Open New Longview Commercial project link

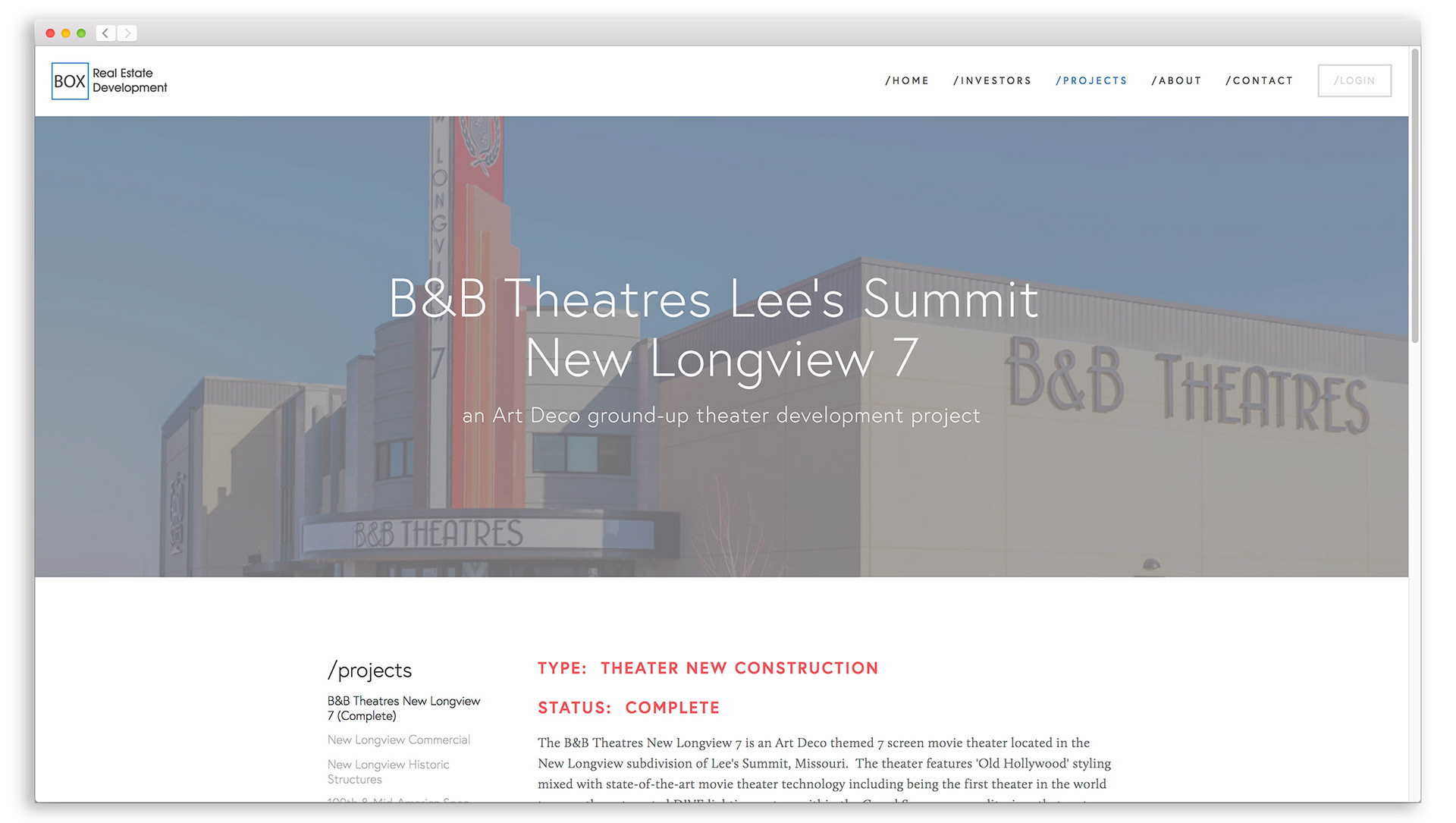coord(399,740)
